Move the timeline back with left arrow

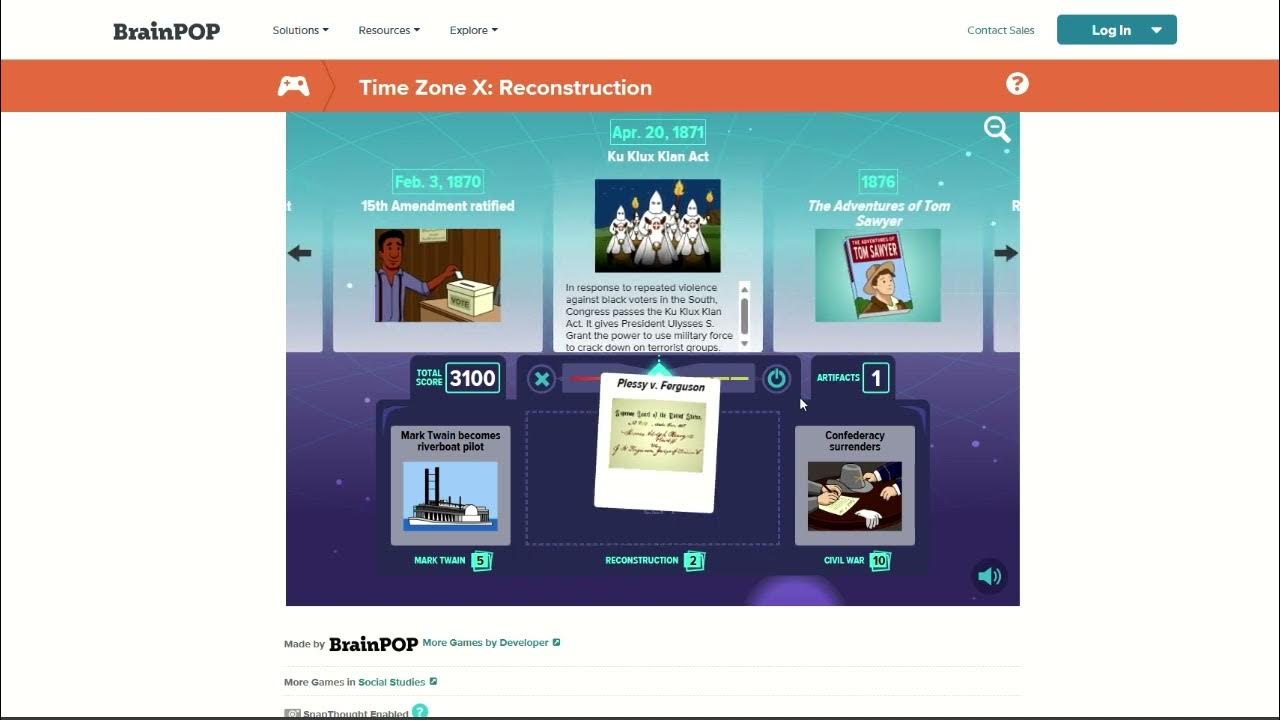click(x=300, y=253)
